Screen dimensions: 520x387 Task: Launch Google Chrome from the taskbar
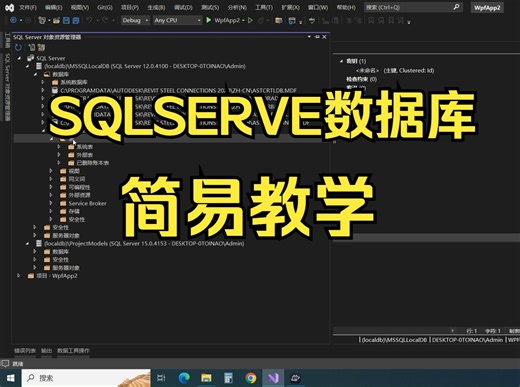(x=251, y=378)
